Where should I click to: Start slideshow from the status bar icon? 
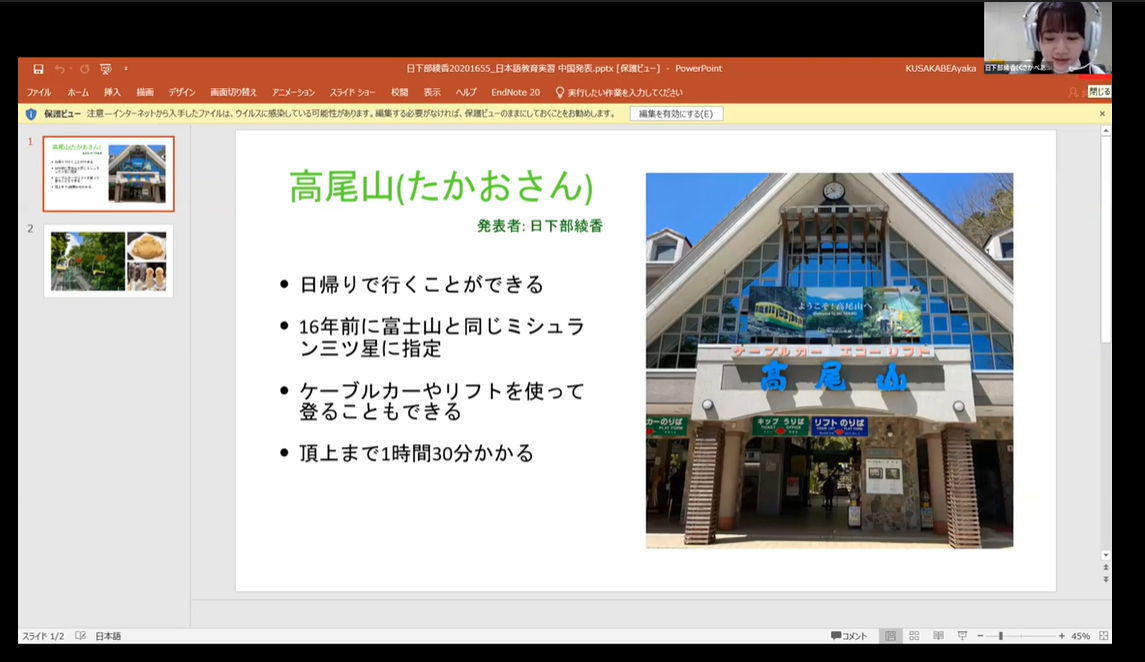tap(962, 636)
